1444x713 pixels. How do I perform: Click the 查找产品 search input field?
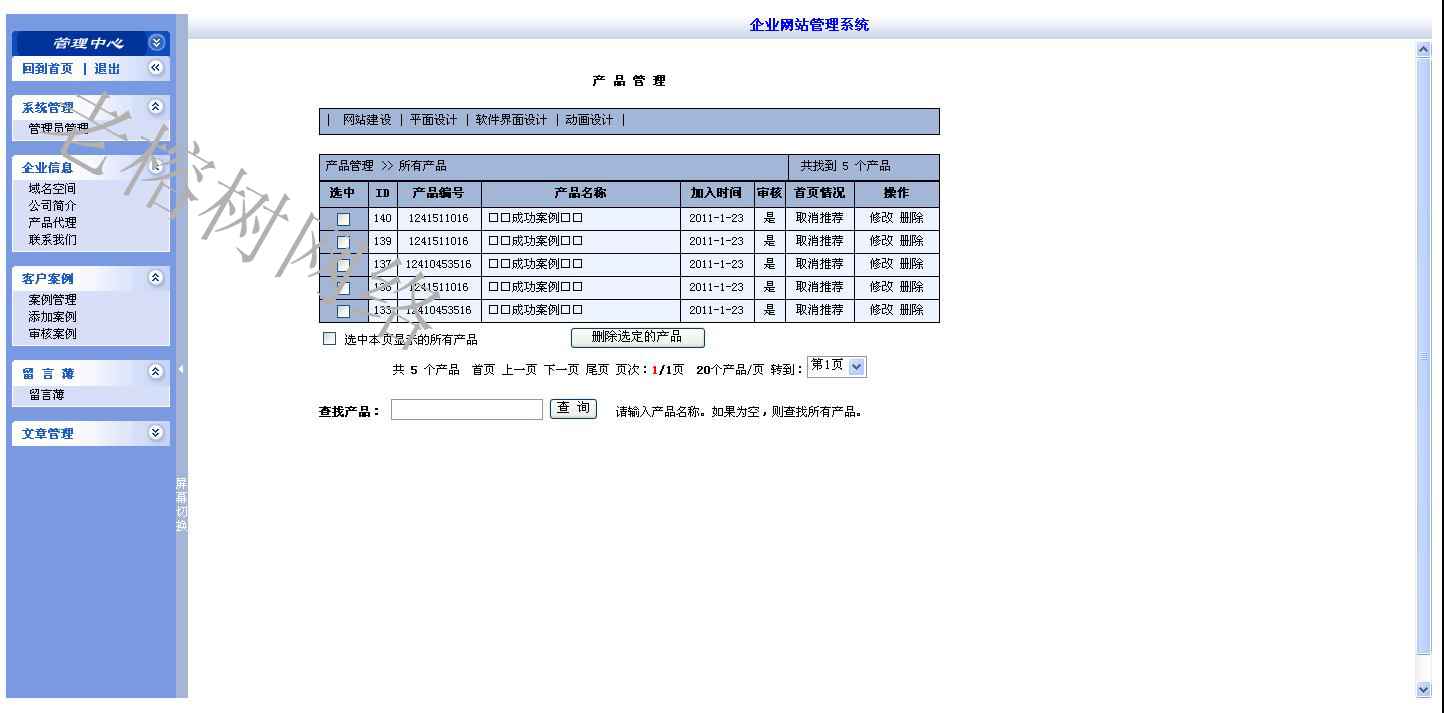pyautogui.click(x=466, y=410)
